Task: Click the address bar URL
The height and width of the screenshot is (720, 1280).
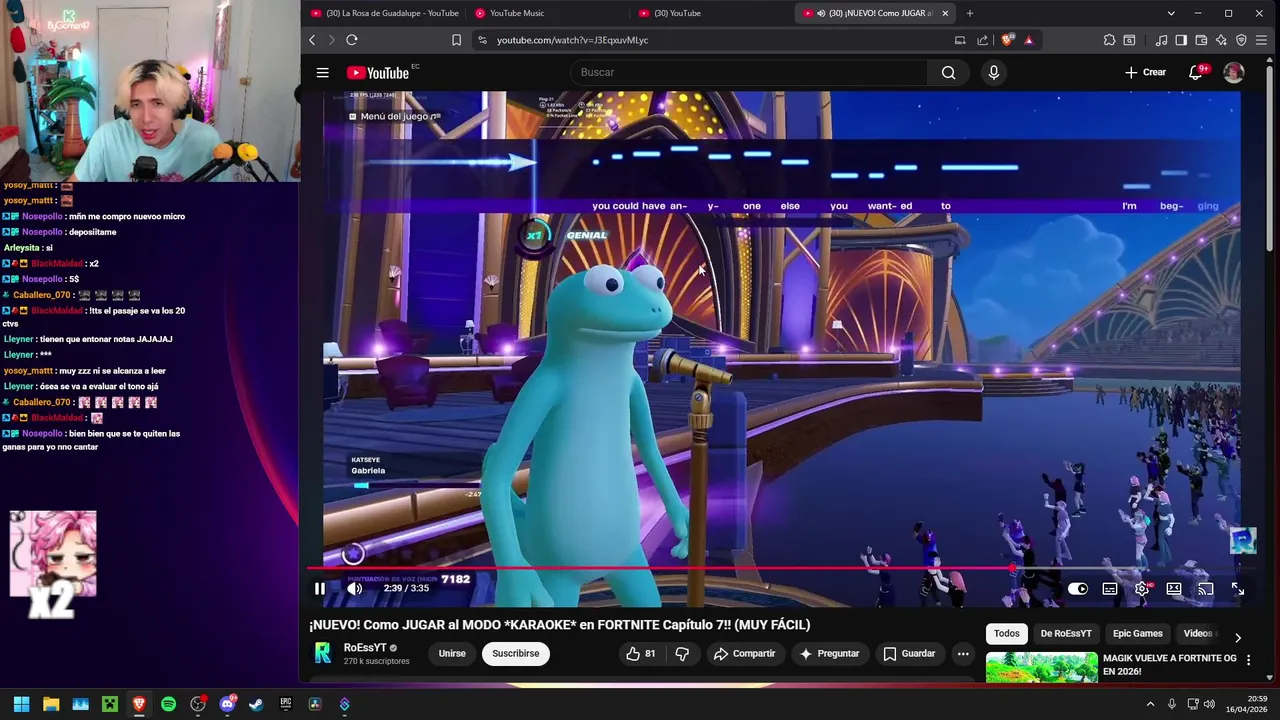Action: [x=572, y=40]
